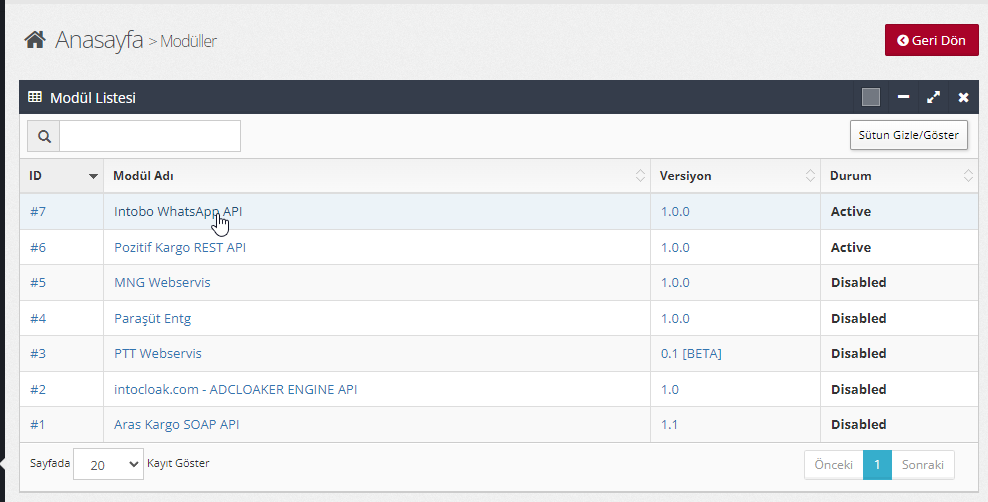Open the Intobo WhatsApp API module
988x502 pixels.
178,212
